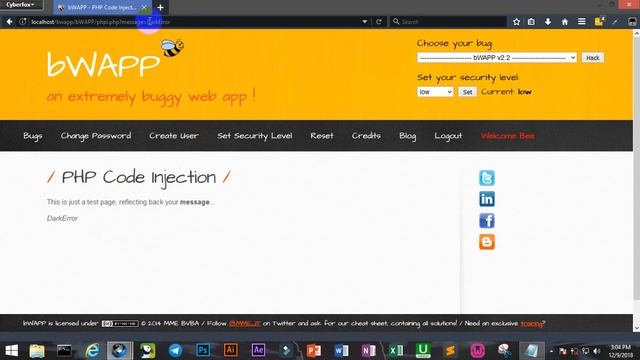Click the browser Search field

pyautogui.click(x=449, y=22)
